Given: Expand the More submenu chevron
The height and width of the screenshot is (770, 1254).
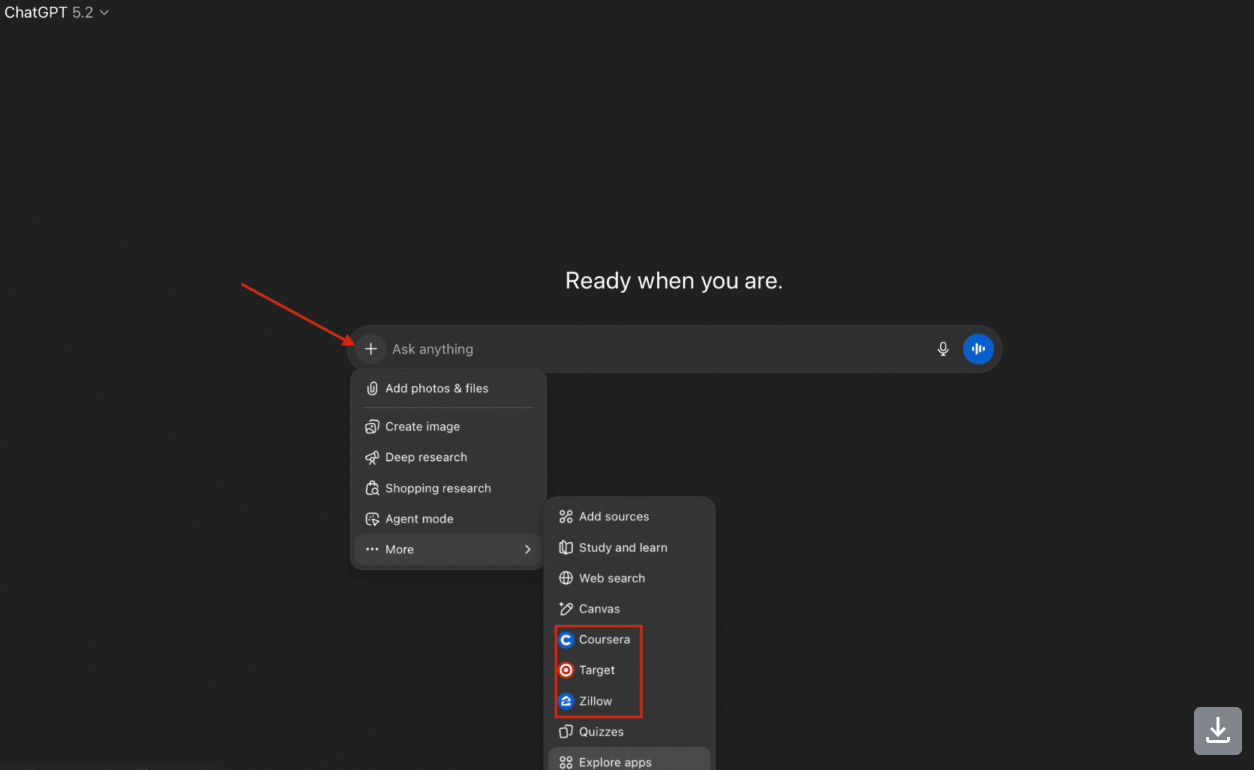Looking at the screenshot, I should click(x=527, y=549).
